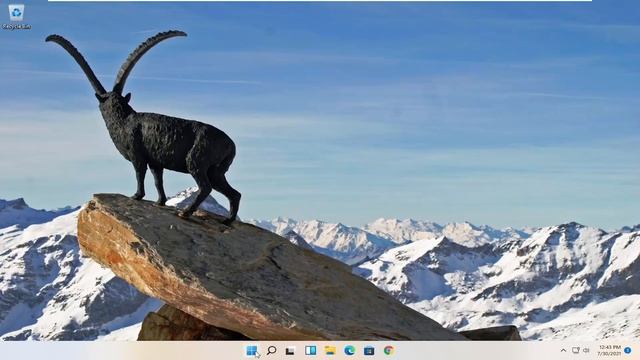Open the Windows Start menu

tap(252, 350)
